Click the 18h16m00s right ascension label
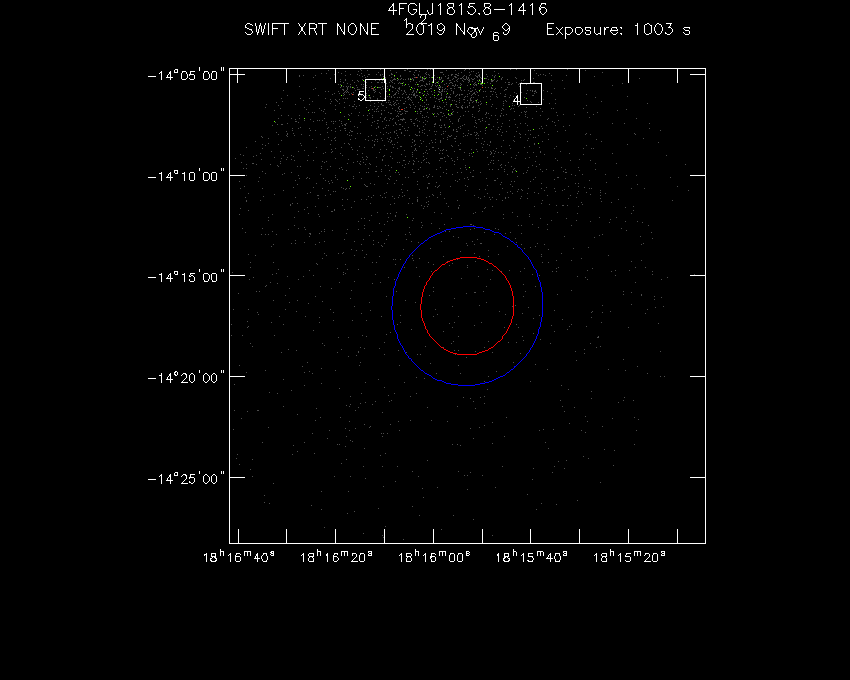This screenshot has width=850, height=680. coord(434,557)
